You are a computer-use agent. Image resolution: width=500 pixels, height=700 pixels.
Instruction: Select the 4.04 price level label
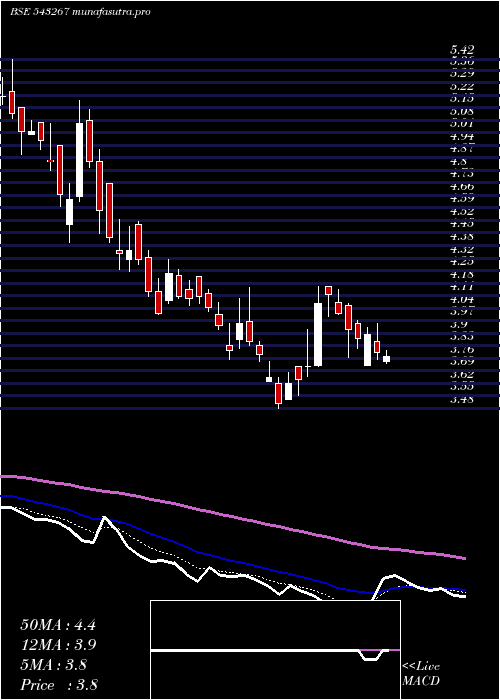click(462, 300)
